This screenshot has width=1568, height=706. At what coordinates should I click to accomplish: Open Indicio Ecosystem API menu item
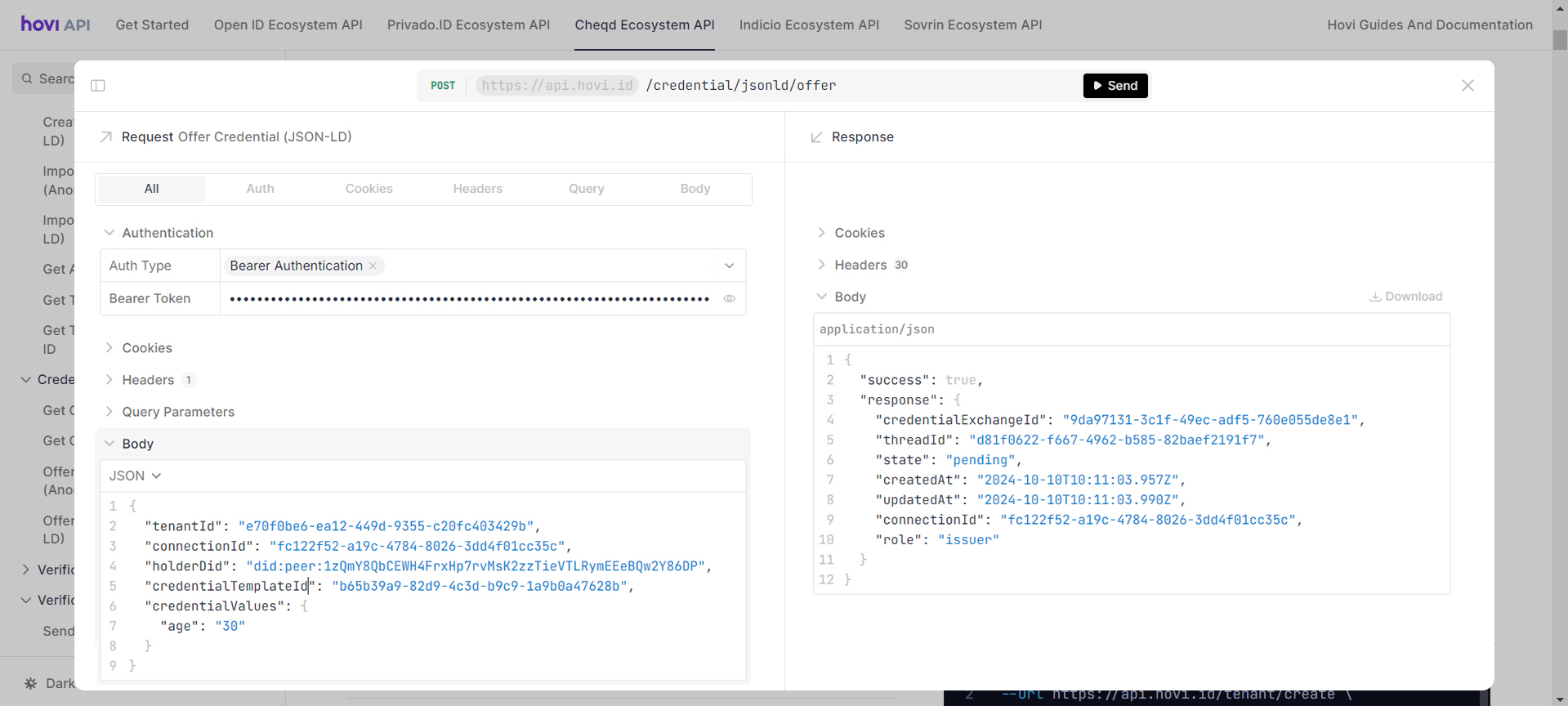[809, 25]
